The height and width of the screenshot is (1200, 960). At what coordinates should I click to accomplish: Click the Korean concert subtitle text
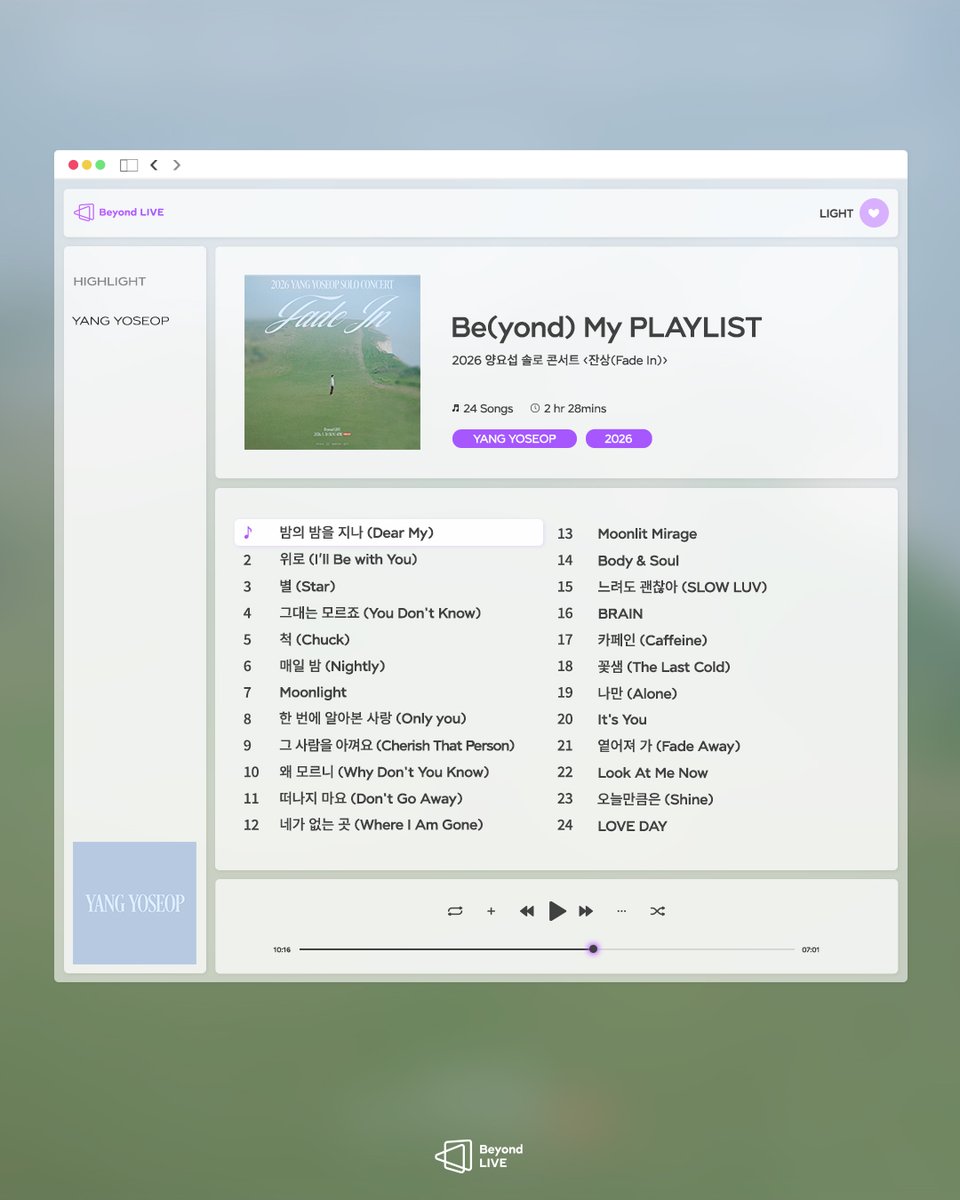(559, 360)
